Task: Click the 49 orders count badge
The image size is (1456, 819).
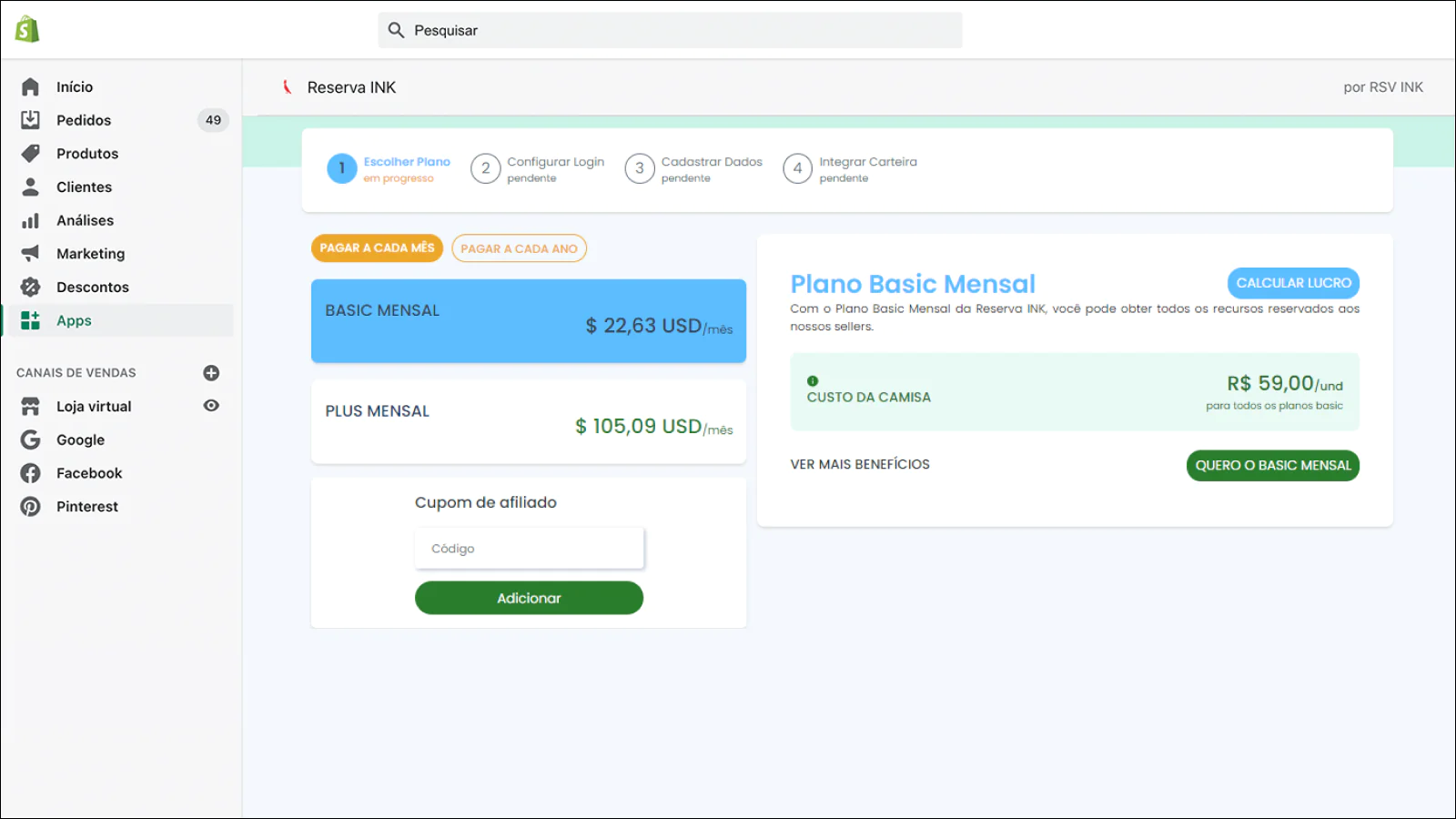Action: (x=213, y=120)
